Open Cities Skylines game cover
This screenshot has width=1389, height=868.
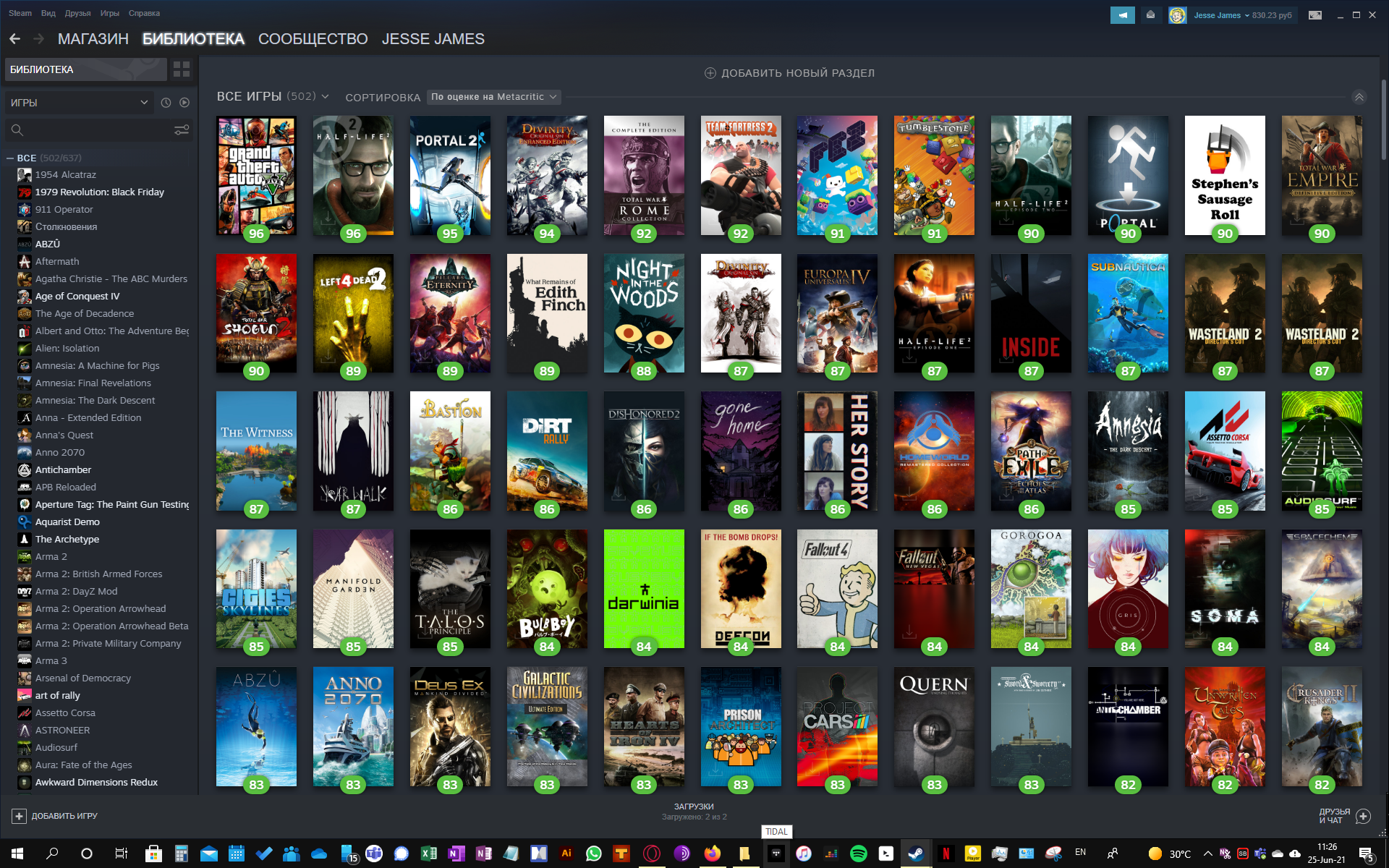(256, 589)
